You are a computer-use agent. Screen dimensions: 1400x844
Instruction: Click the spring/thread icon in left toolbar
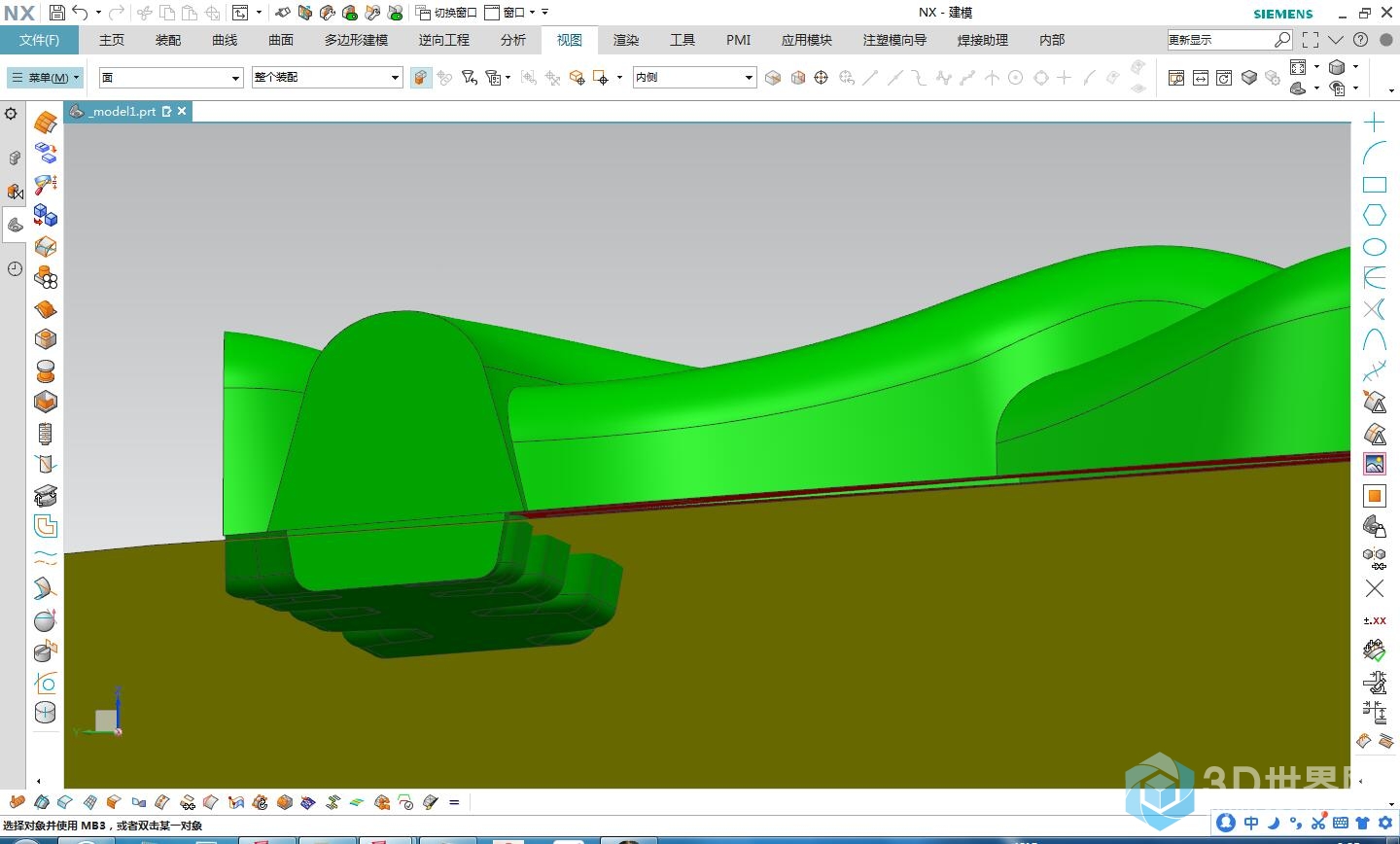pos(45,433)
